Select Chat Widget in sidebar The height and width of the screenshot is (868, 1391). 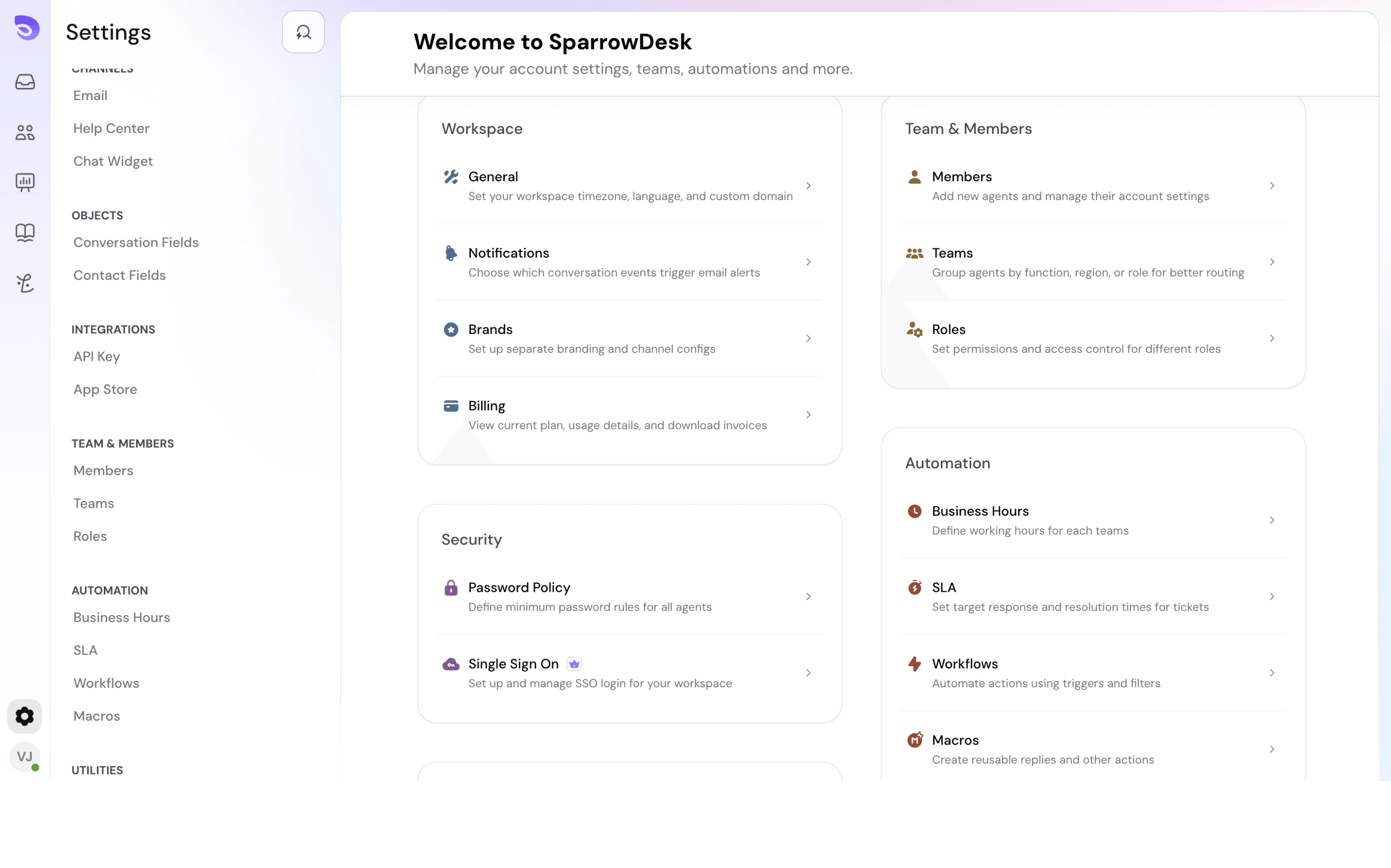[x=113, y=161]
